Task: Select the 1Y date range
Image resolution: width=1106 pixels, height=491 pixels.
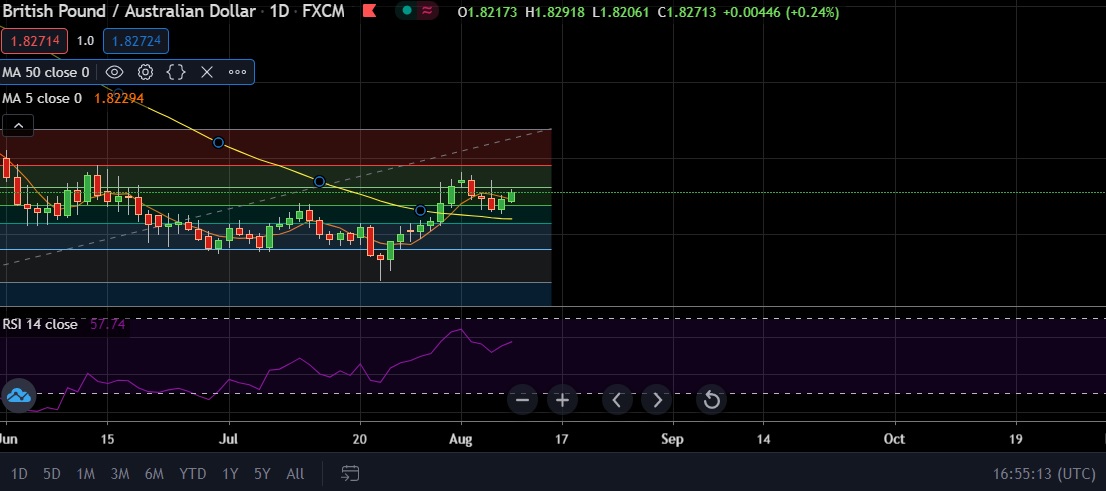Action: coord(230,473)
